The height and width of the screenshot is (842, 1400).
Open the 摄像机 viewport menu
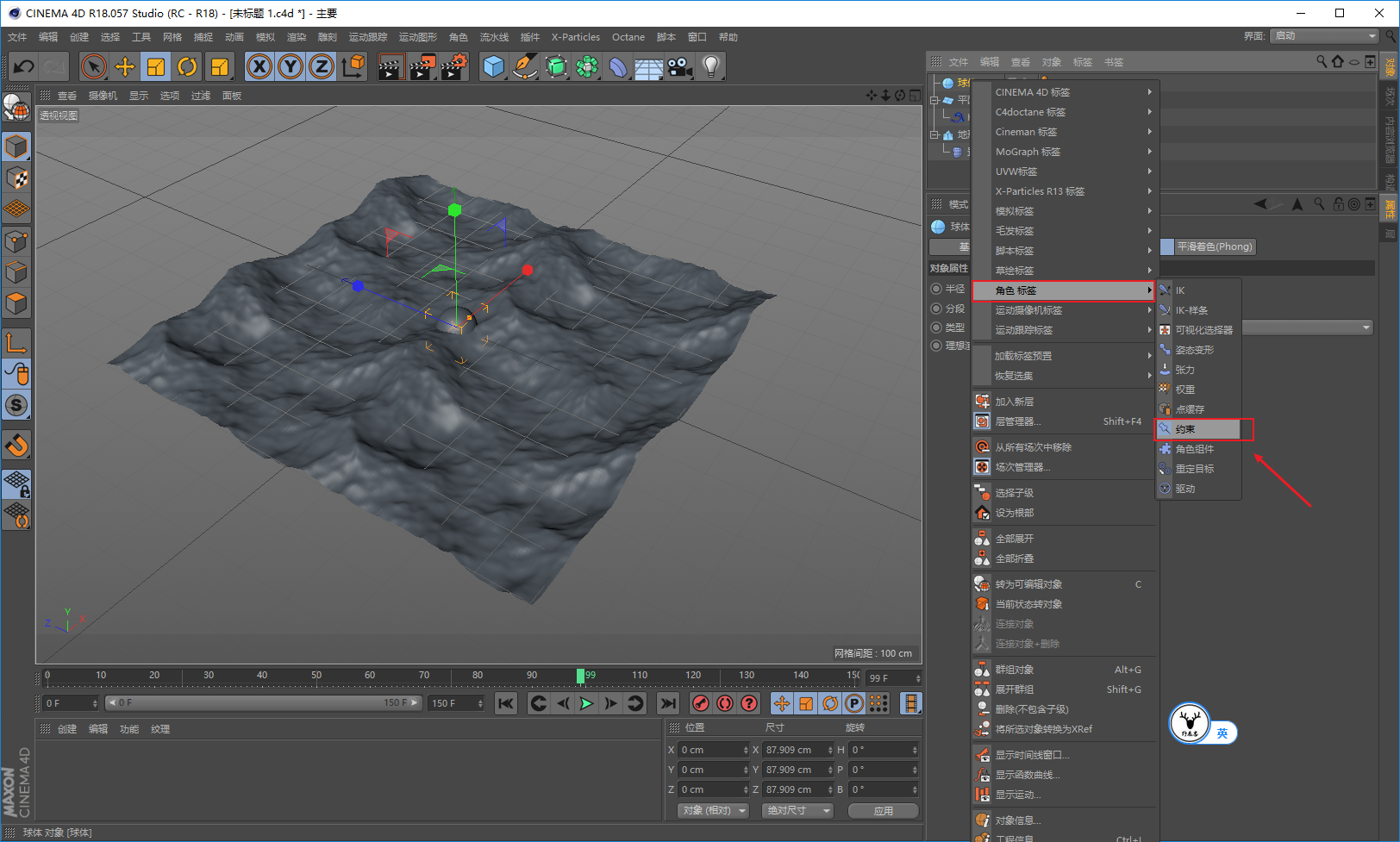tap(103, 96)
